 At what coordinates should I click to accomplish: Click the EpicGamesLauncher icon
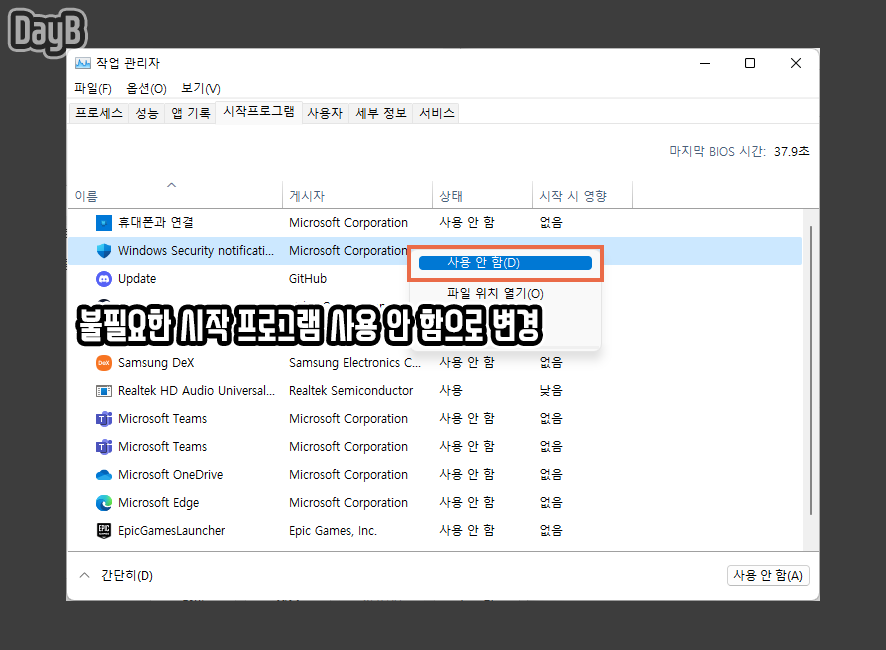point(104,531)
